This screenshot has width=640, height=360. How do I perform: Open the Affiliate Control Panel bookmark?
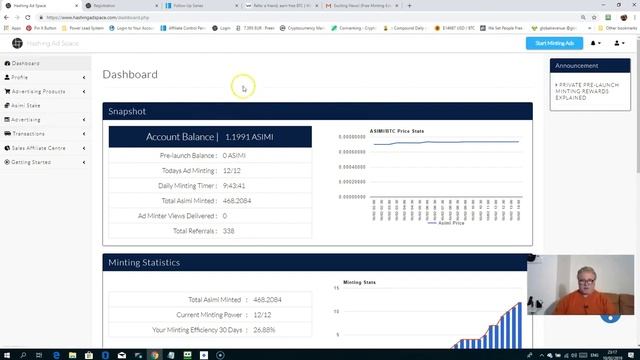click(x=183, y=28)
